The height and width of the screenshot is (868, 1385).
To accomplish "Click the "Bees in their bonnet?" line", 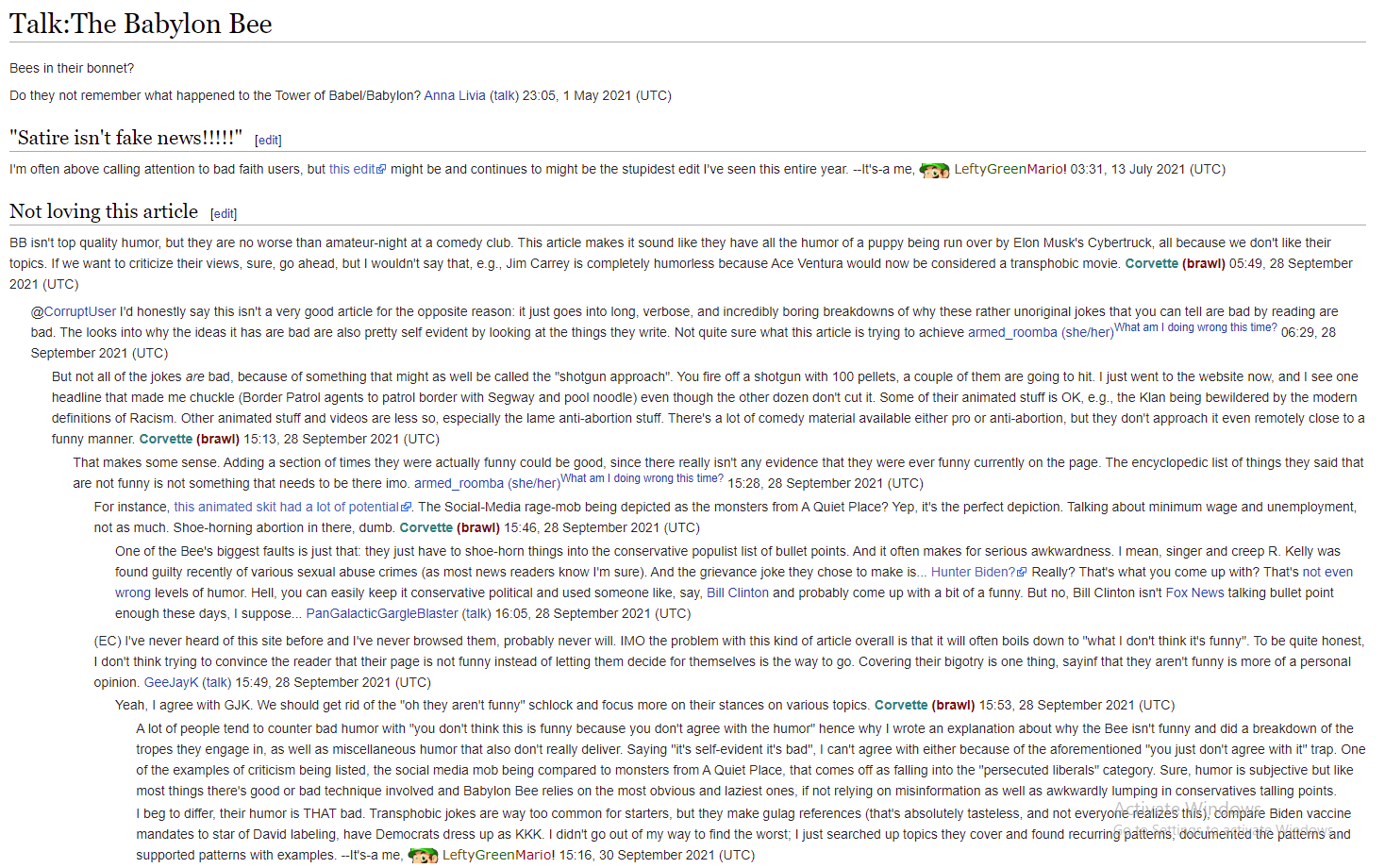I will pyautogui.click(x=72, y=68).
